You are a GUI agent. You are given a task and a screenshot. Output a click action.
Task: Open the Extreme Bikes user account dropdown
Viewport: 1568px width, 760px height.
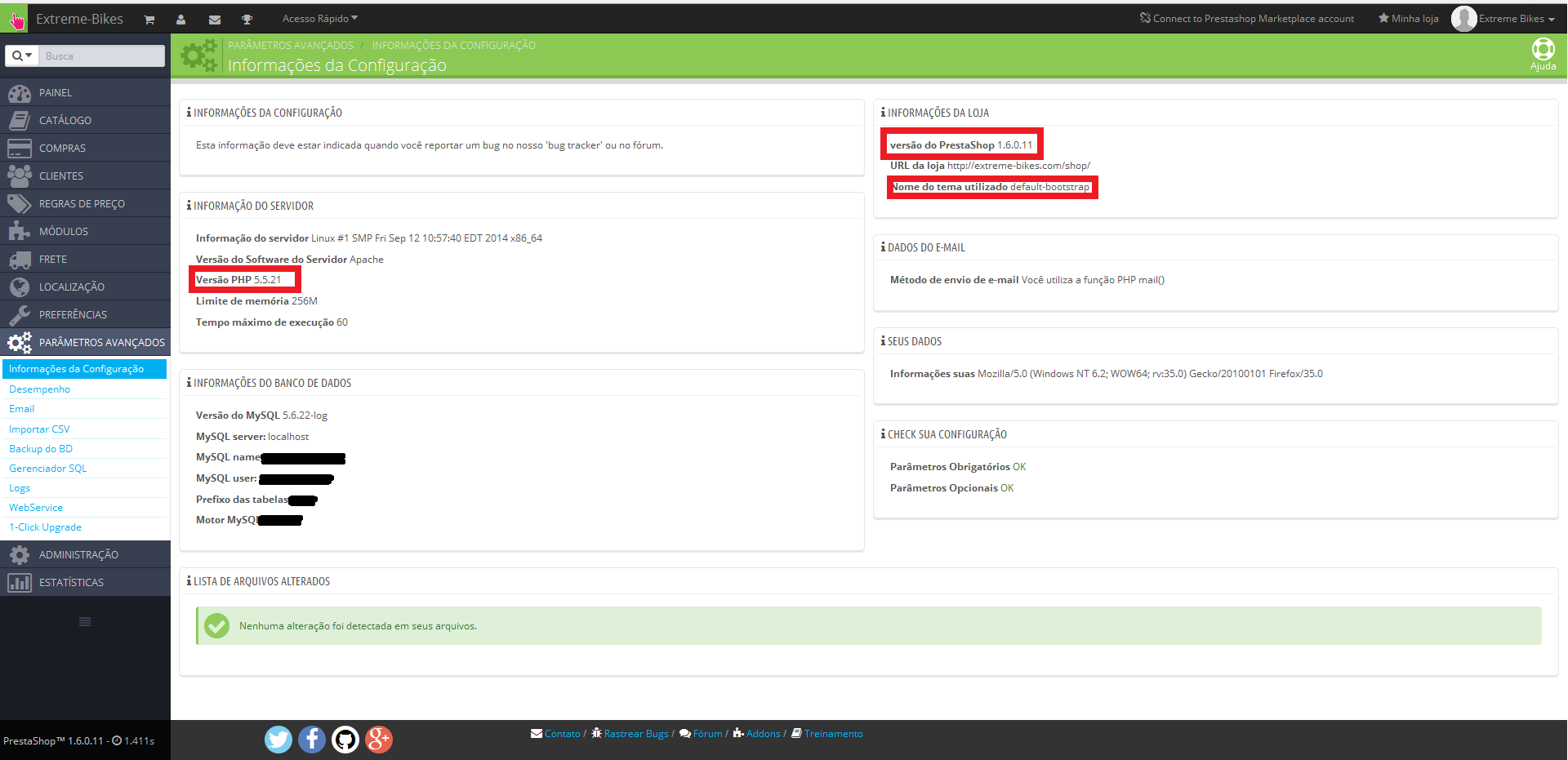(1503, 19)
